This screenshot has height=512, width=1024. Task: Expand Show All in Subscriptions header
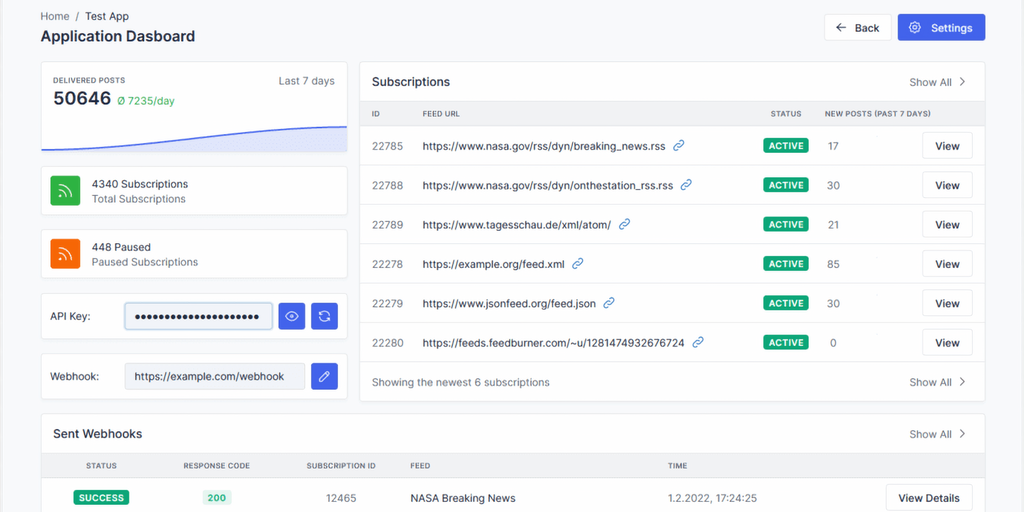[x=937, y=82]
